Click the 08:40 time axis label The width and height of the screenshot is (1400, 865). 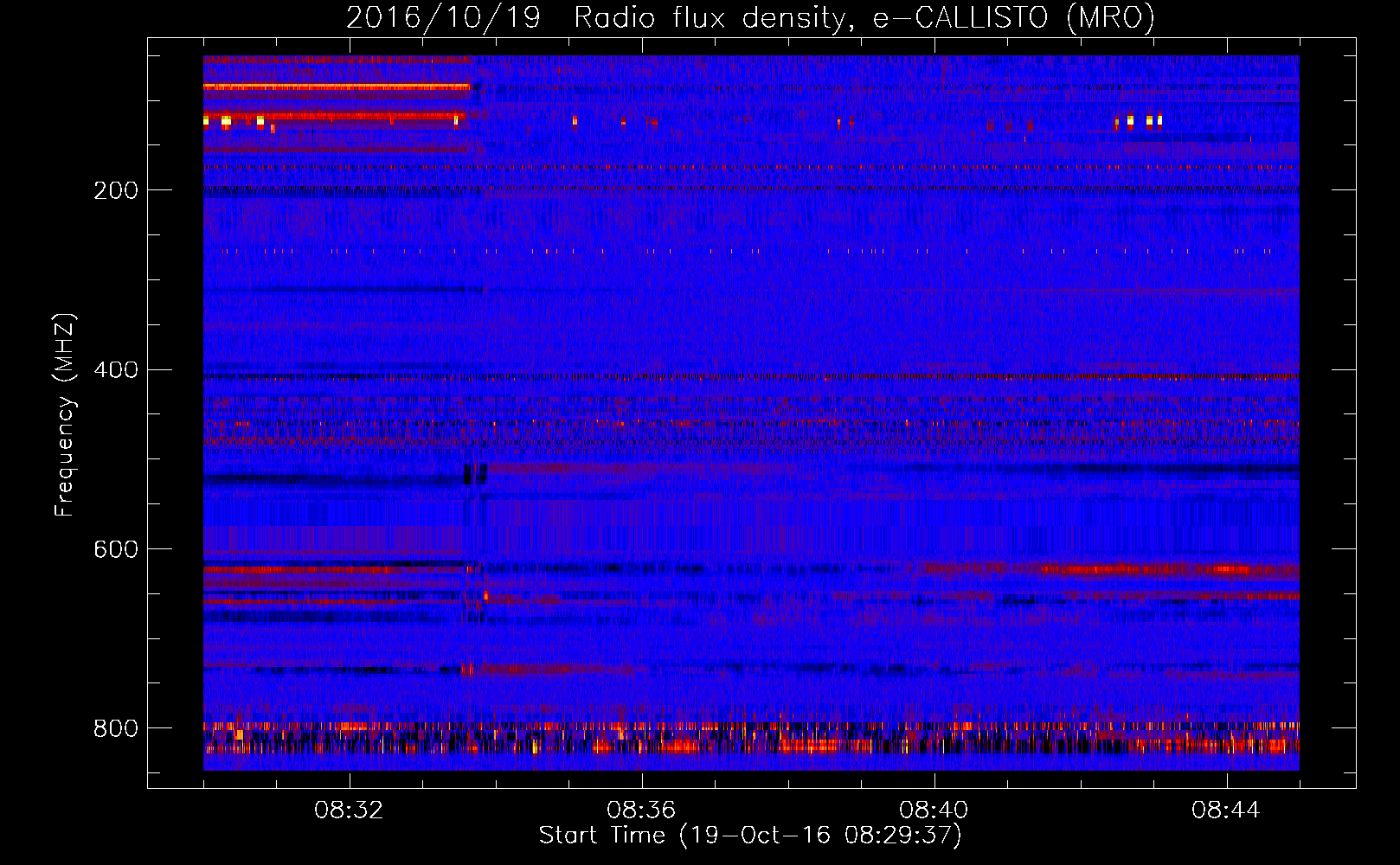point(934,811)
